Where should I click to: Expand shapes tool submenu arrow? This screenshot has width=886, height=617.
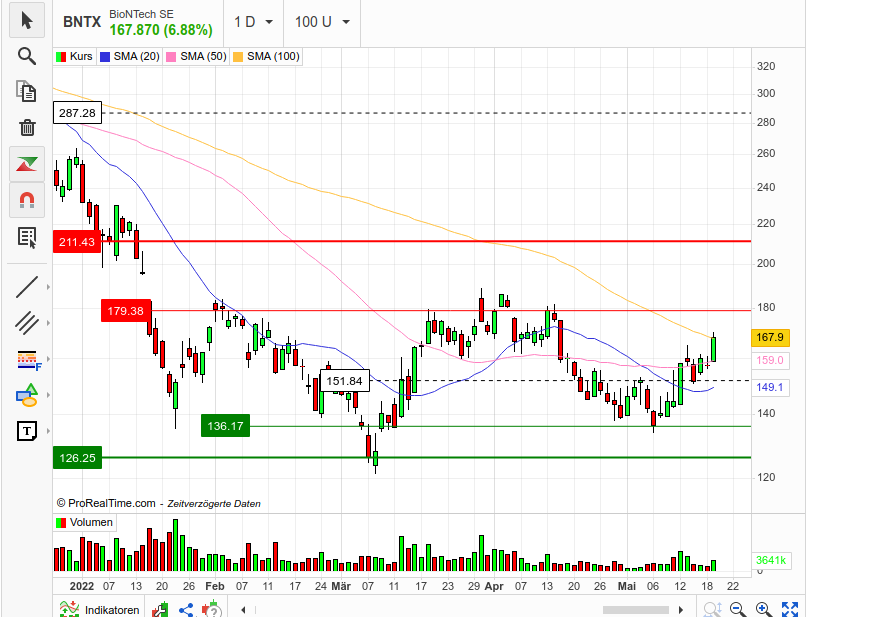point(48,395)
